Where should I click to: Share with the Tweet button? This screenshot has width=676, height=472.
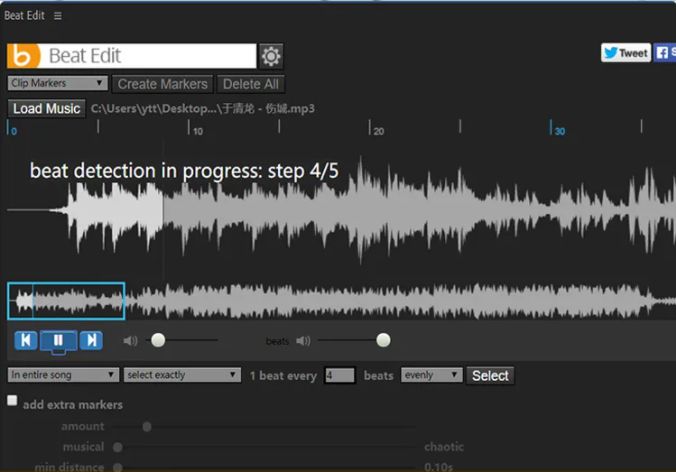click(626, 53)
